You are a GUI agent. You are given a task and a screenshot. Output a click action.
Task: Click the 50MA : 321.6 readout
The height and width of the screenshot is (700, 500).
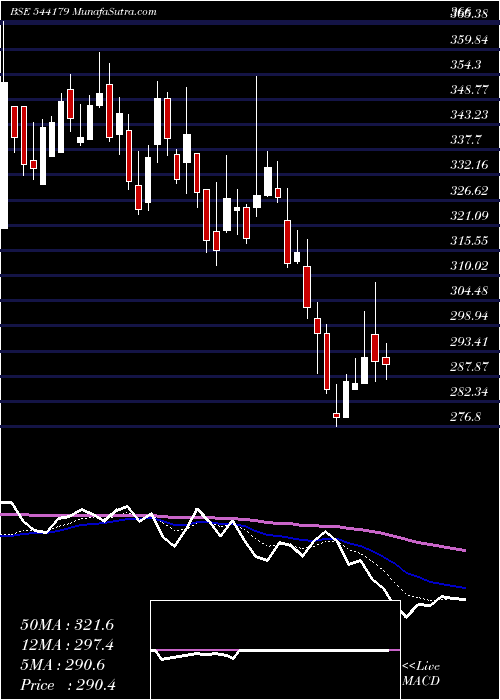click(67, 625)
